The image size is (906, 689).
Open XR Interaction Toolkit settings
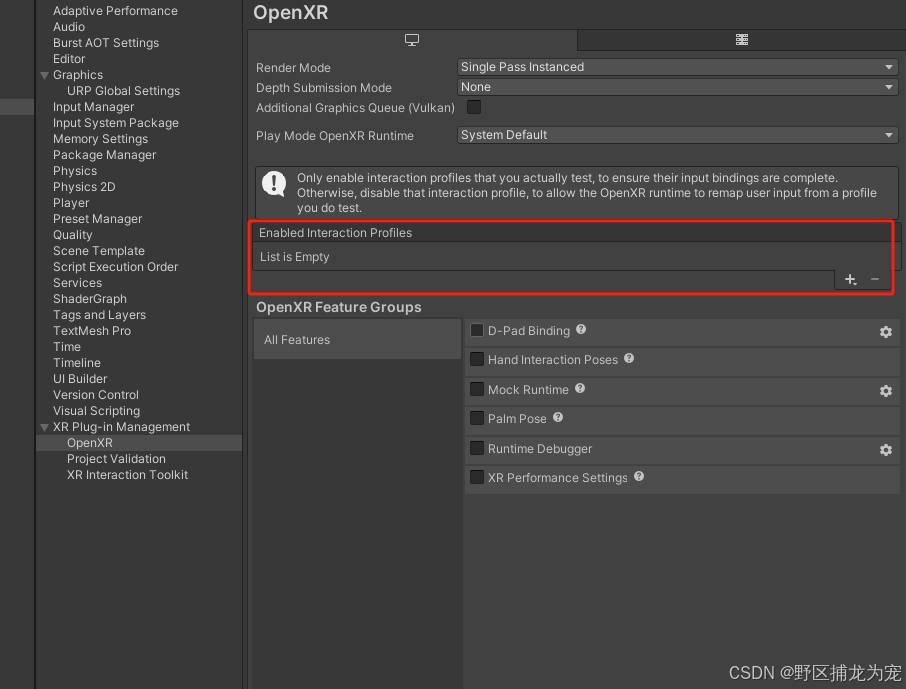(127, 475)
